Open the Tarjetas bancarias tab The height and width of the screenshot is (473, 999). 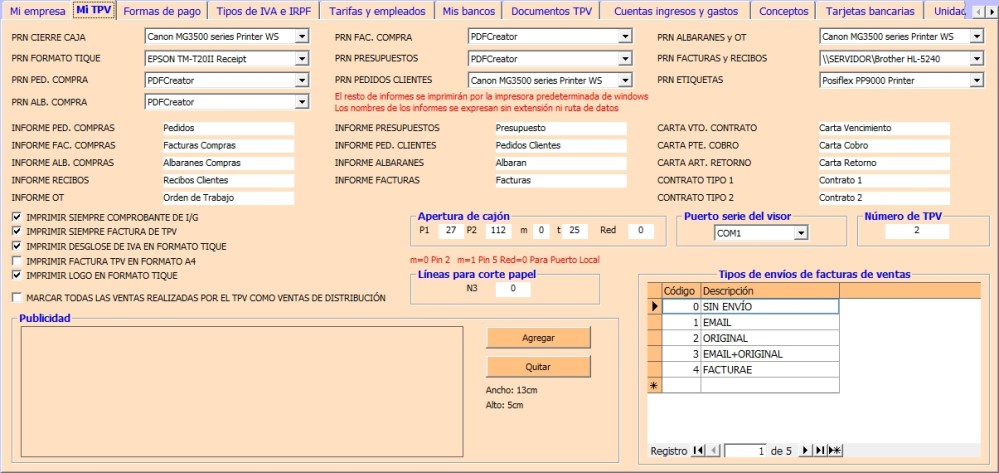[869, 12]
